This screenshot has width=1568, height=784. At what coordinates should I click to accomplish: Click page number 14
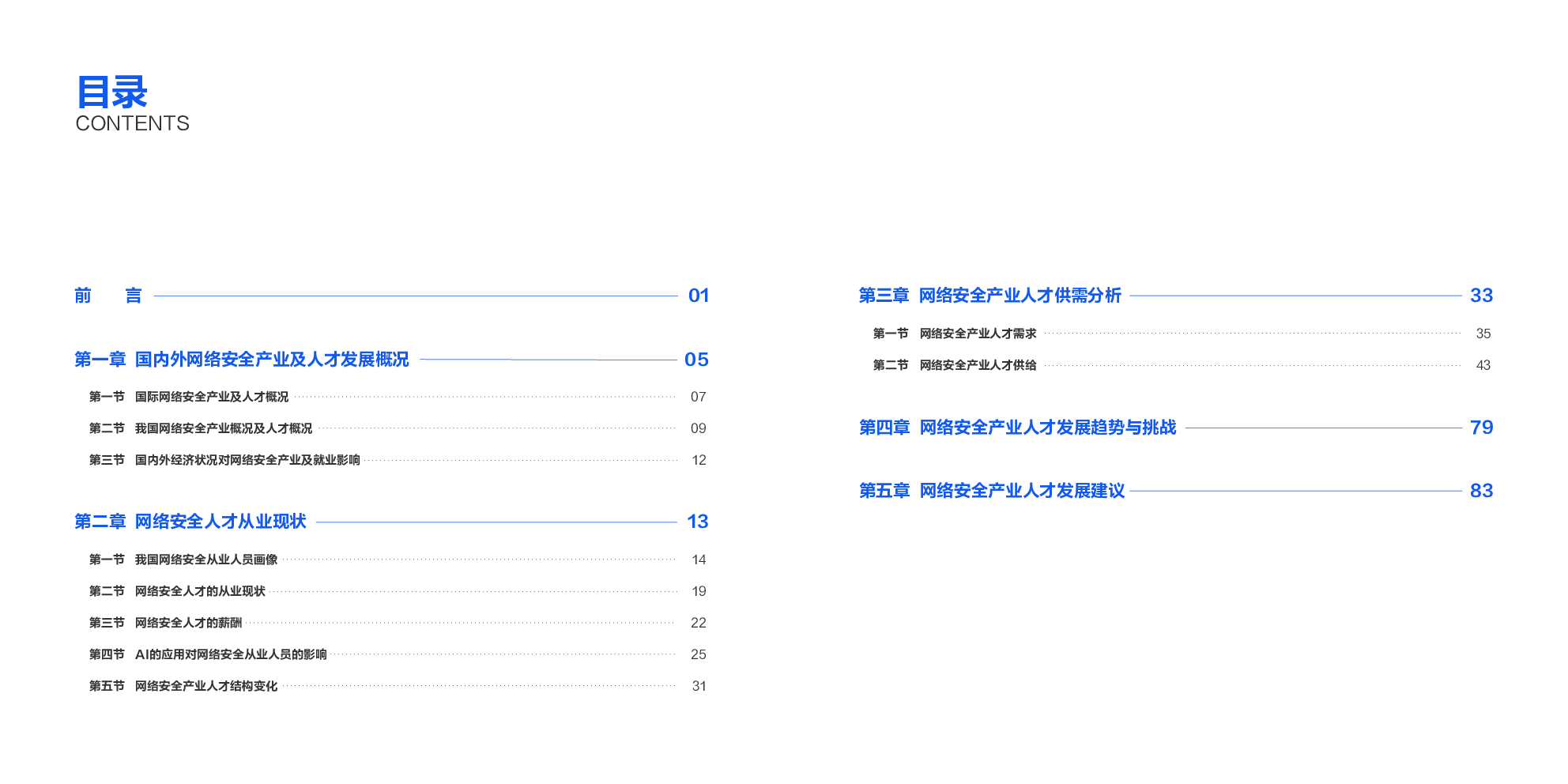coord(699,560)
